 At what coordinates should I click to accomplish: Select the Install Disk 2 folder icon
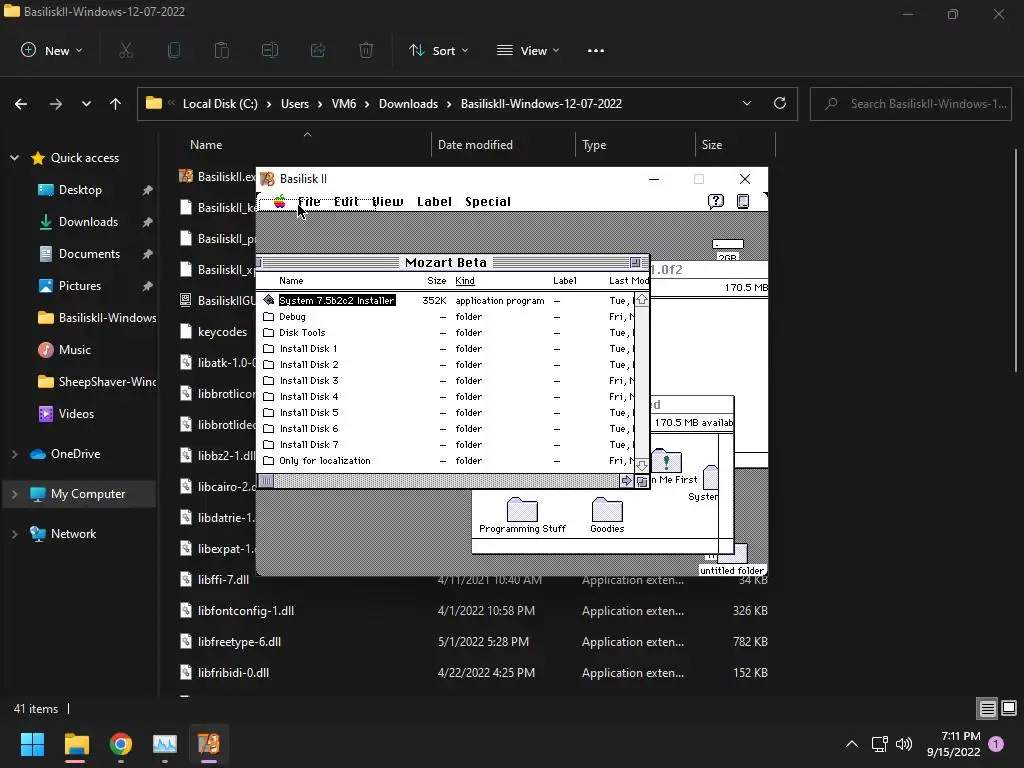[x=268, y=364]
